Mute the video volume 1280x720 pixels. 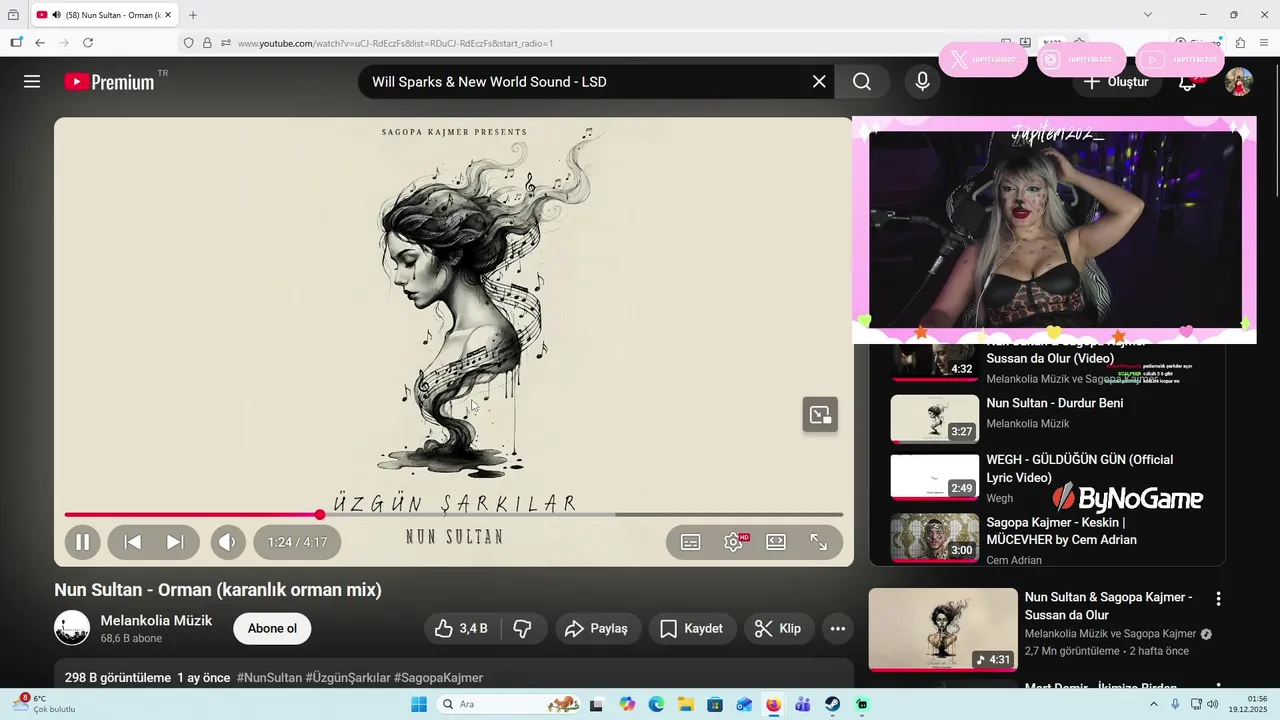[228, 542]
